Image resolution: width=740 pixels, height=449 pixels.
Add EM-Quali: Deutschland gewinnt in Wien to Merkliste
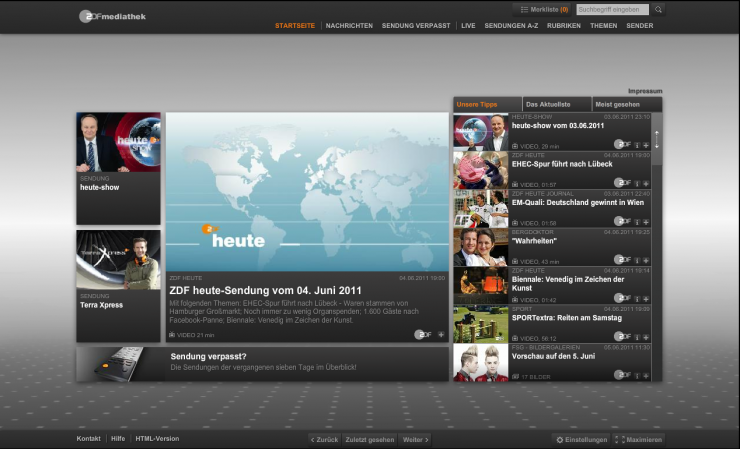(646, 222)
